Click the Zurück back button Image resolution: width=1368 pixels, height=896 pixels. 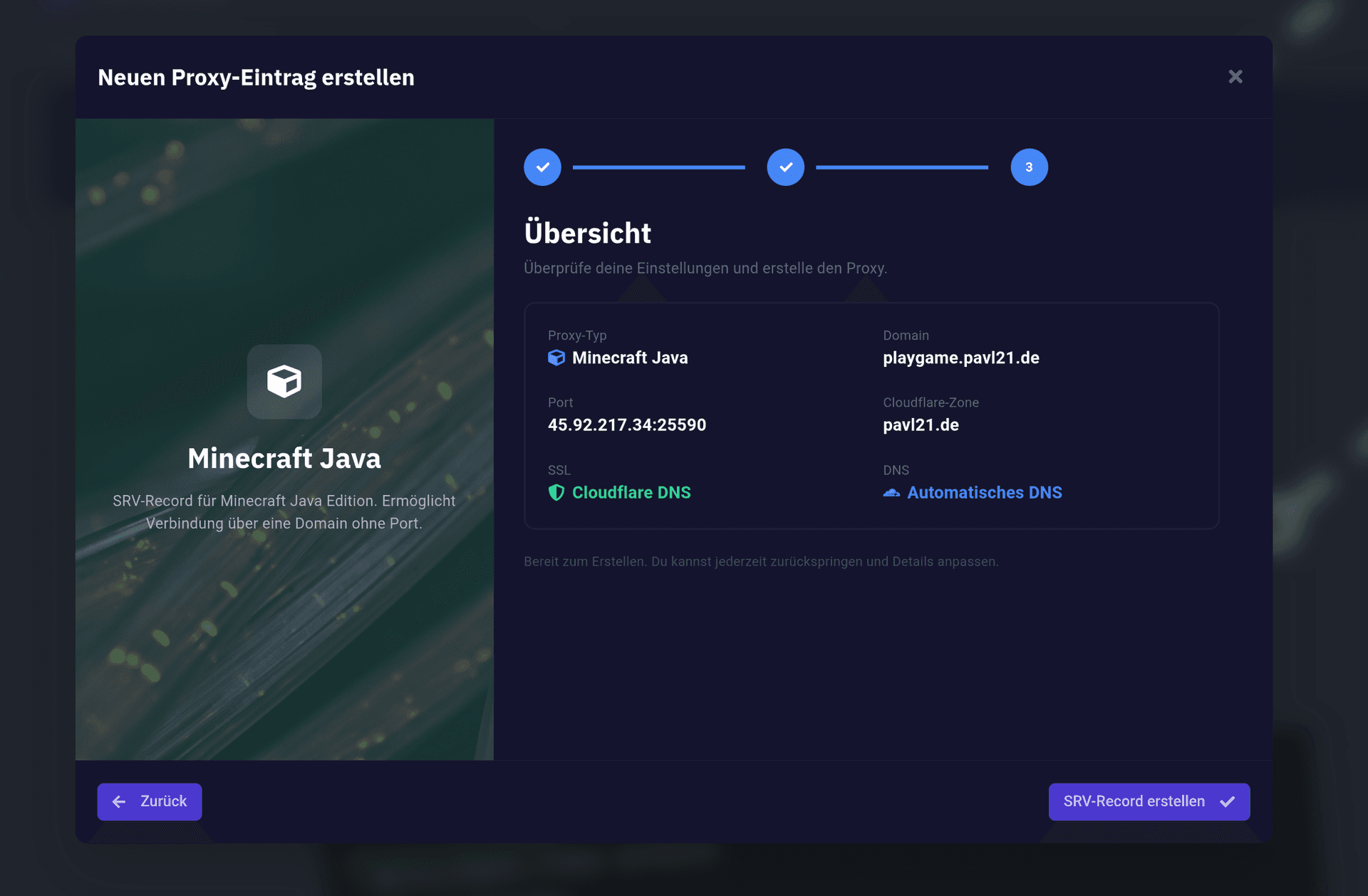[150, 802]
